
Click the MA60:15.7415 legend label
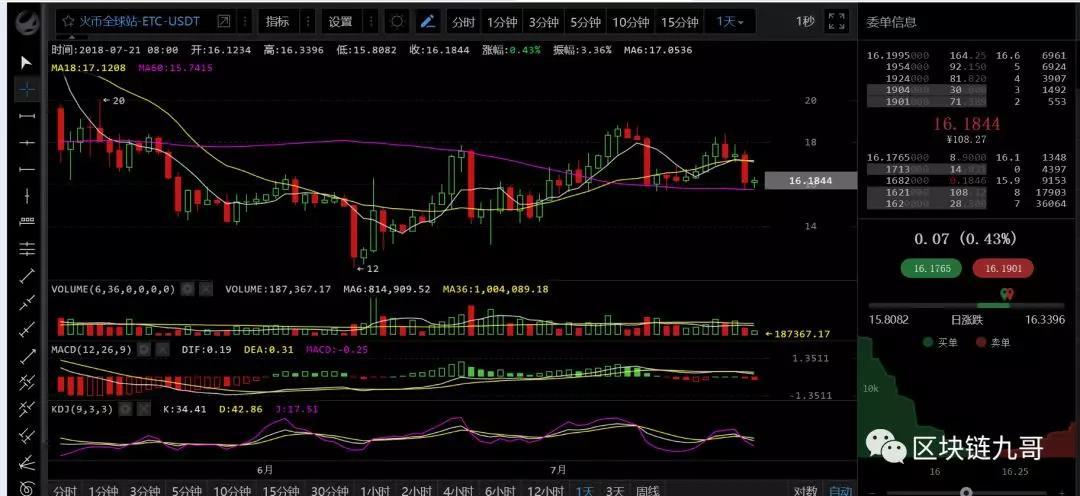click(x=175, y=68)
